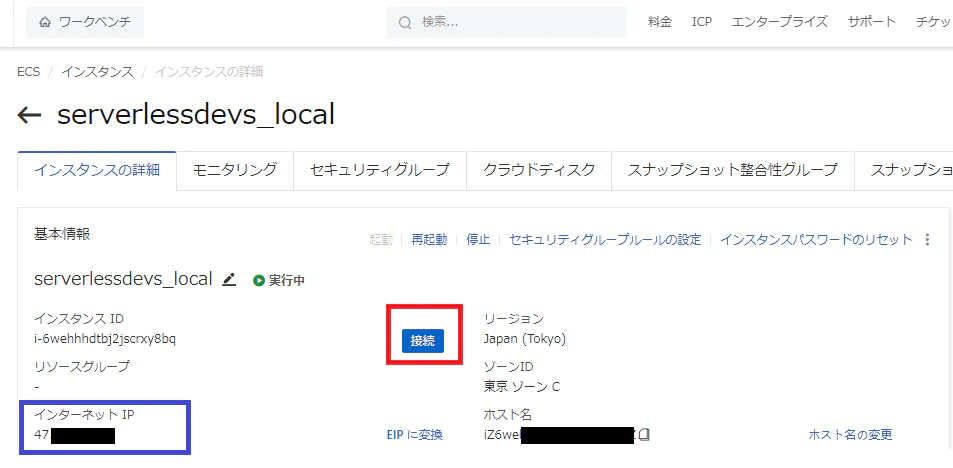
Task: Click the EIP に変換 link
Action: pos(415,435)
